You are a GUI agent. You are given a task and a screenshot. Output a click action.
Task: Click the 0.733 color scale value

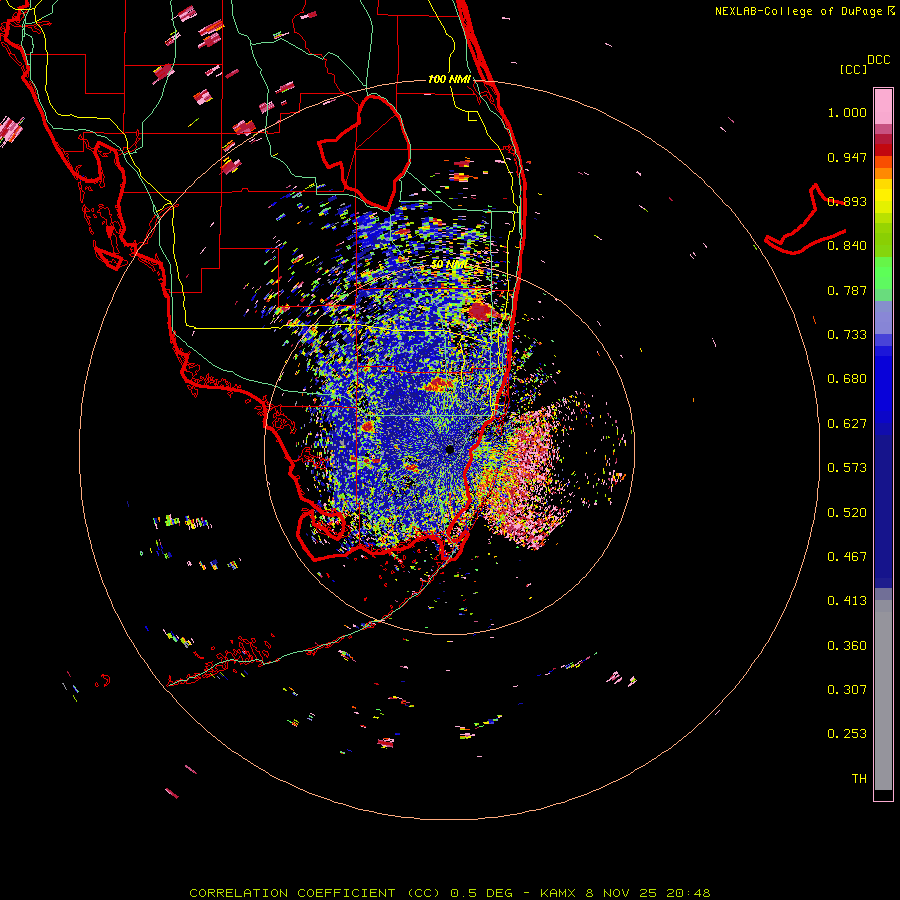(x=847, y=335)
